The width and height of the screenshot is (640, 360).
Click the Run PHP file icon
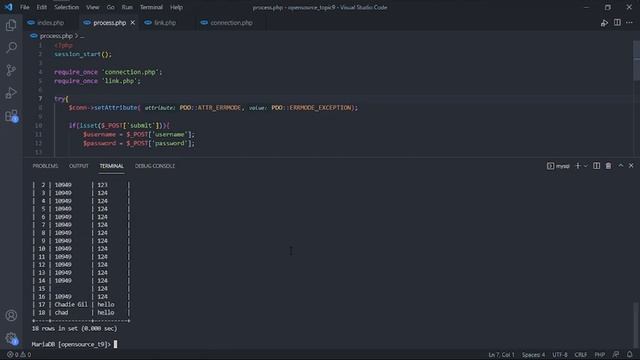tap(604, 23)
